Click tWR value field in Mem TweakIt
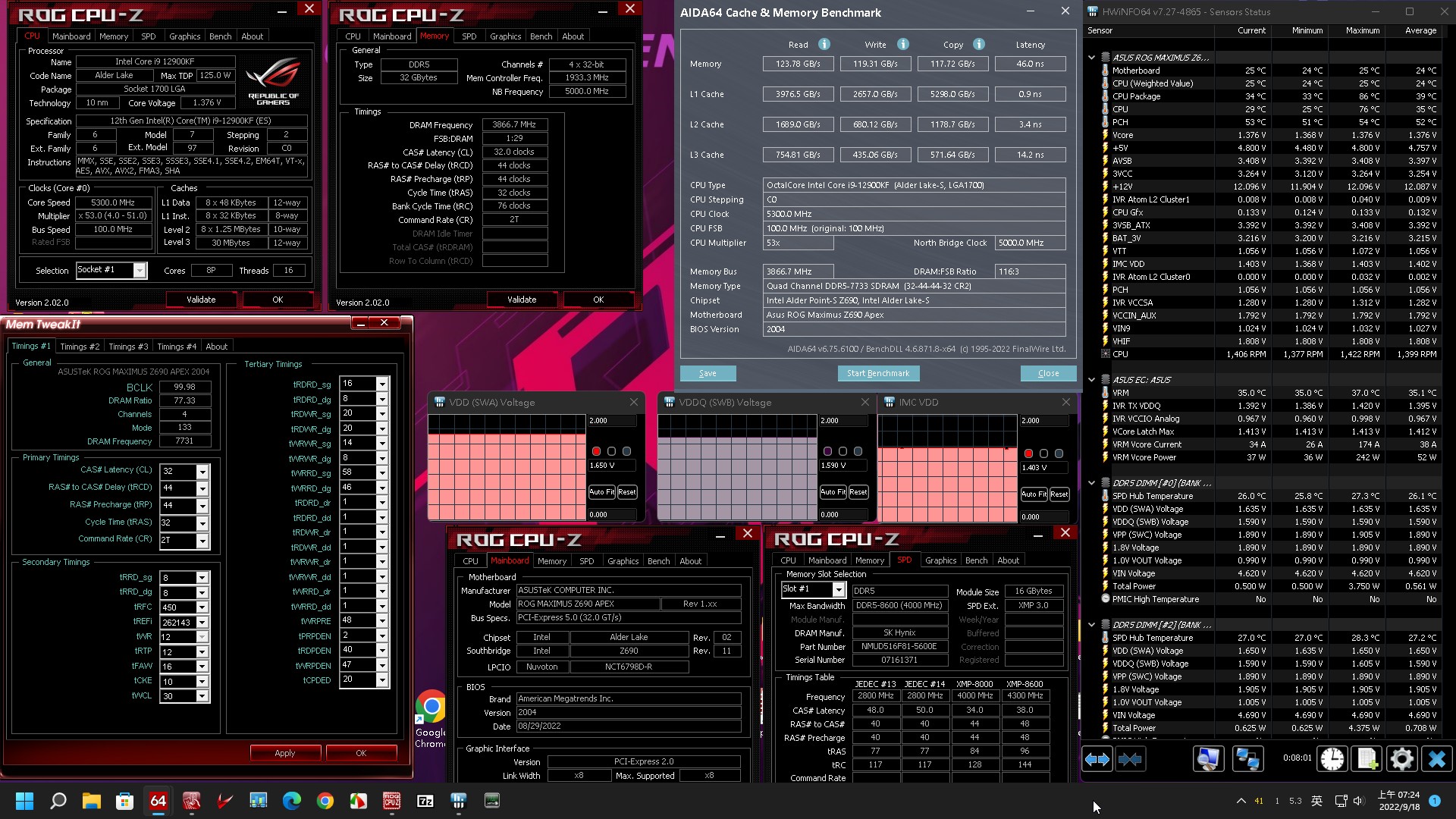The width and height of the screenshot is (1456, 819). (x=177, y=637)
